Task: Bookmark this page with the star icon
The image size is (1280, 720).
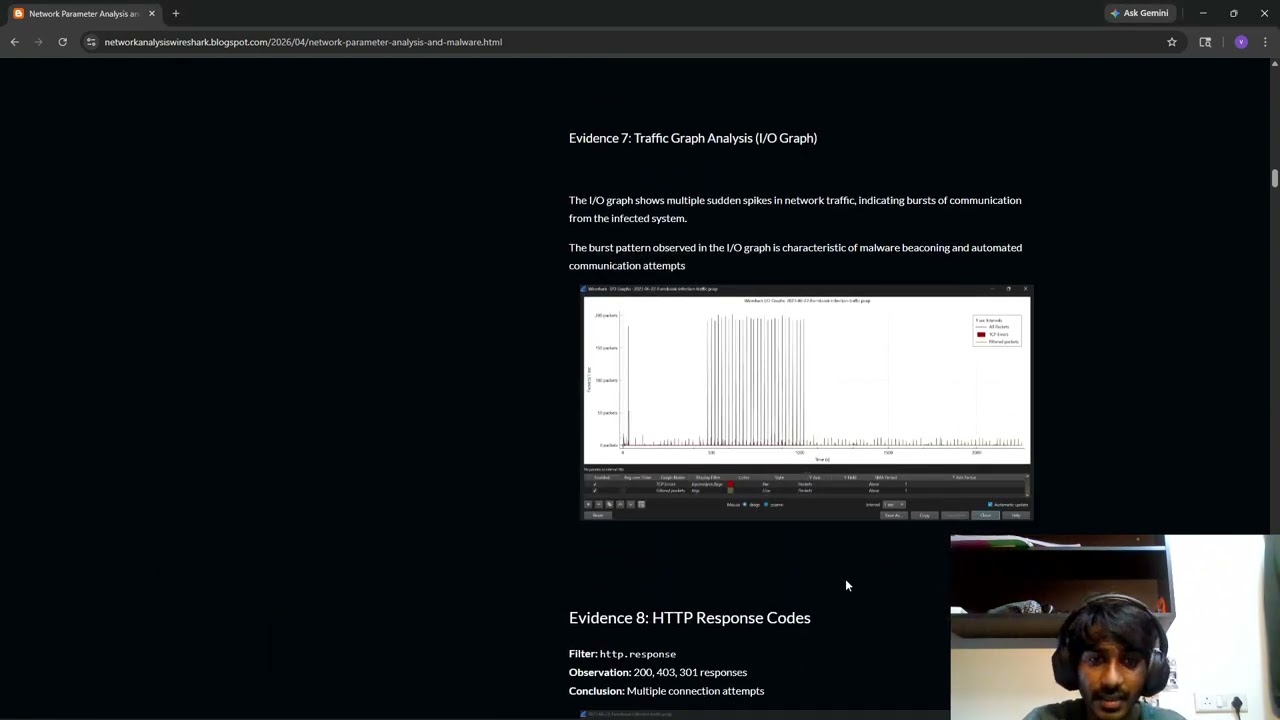Action: 1172,42
